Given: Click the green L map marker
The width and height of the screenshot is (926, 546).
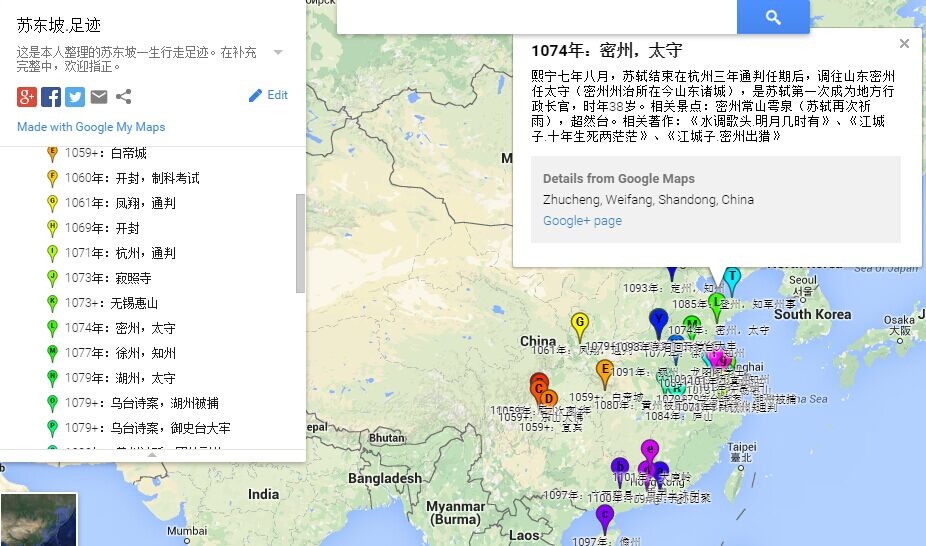Looking at the screenshot, I should [x=716, y=304].
